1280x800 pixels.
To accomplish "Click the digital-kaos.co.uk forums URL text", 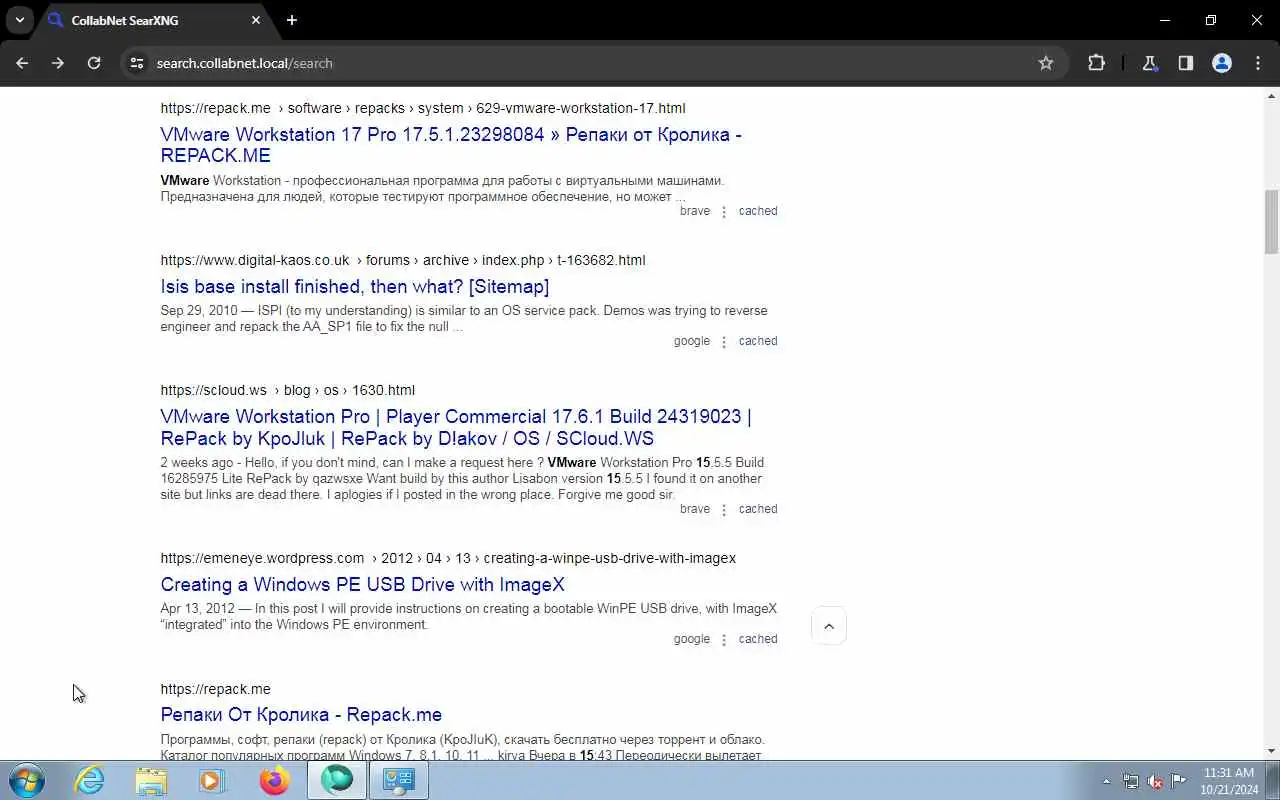I will pyautogui.click(x=403, y=260).
